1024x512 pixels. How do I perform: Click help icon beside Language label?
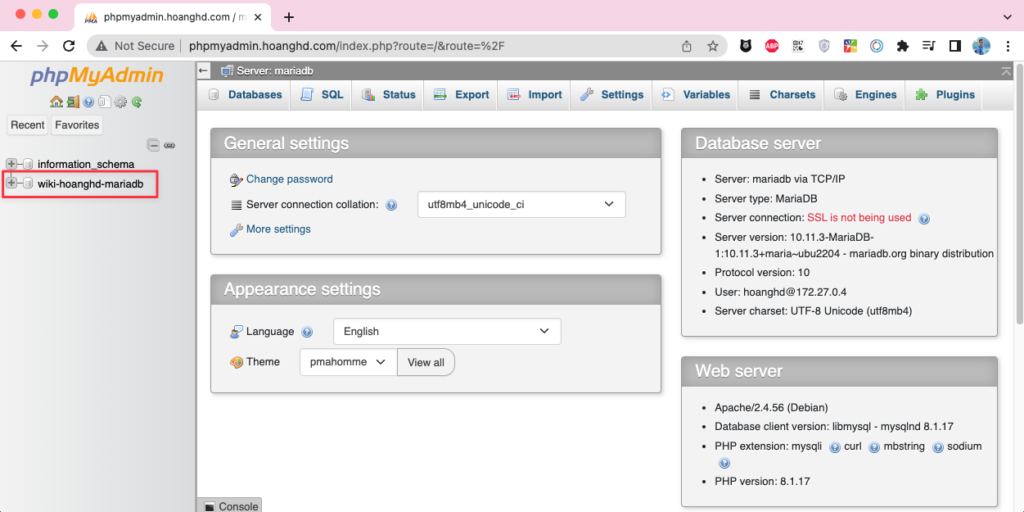tap(307, 332)
